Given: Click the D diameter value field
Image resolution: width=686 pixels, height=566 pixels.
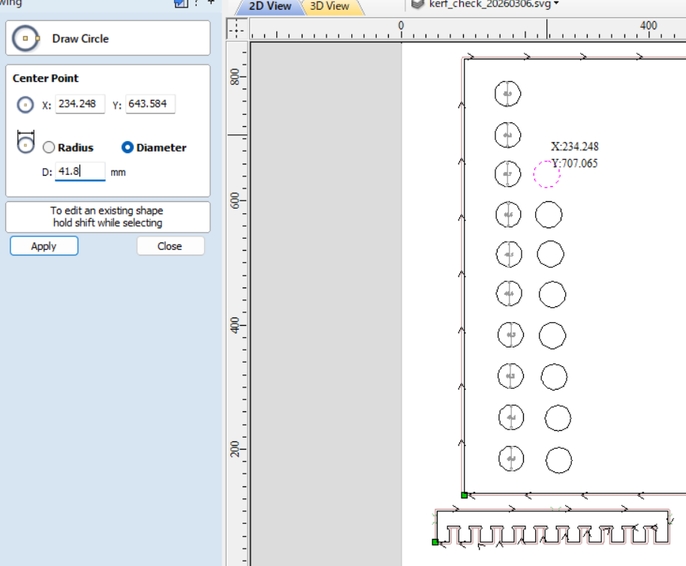Looking at the screenshot, I should (80, 171).
